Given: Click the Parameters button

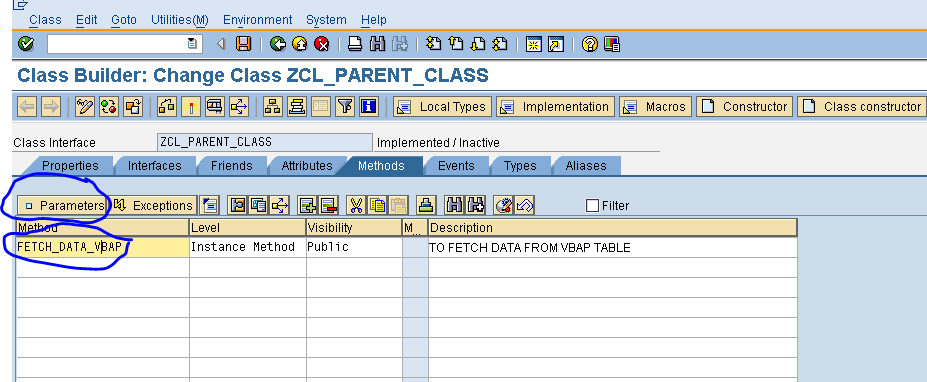Looking at the screenshot, I should [63, 205].
